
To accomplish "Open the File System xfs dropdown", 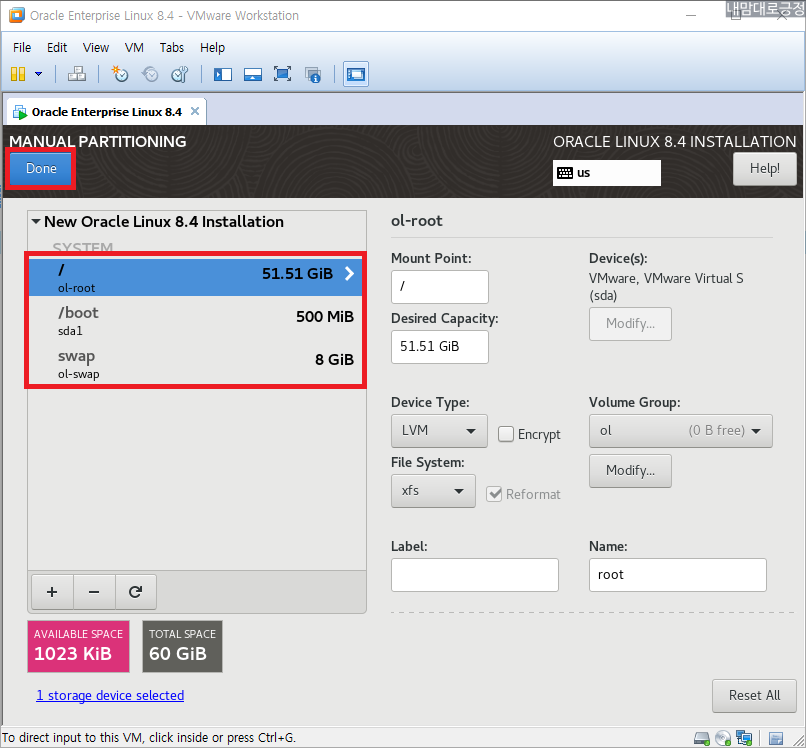I will click(x=433, y=491).
